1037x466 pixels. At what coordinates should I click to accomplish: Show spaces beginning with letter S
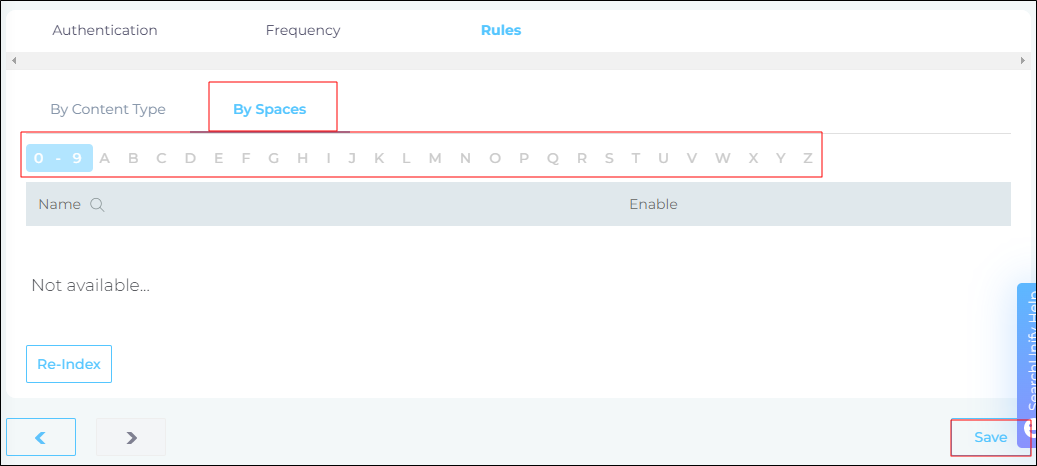(x=610, y=158)
